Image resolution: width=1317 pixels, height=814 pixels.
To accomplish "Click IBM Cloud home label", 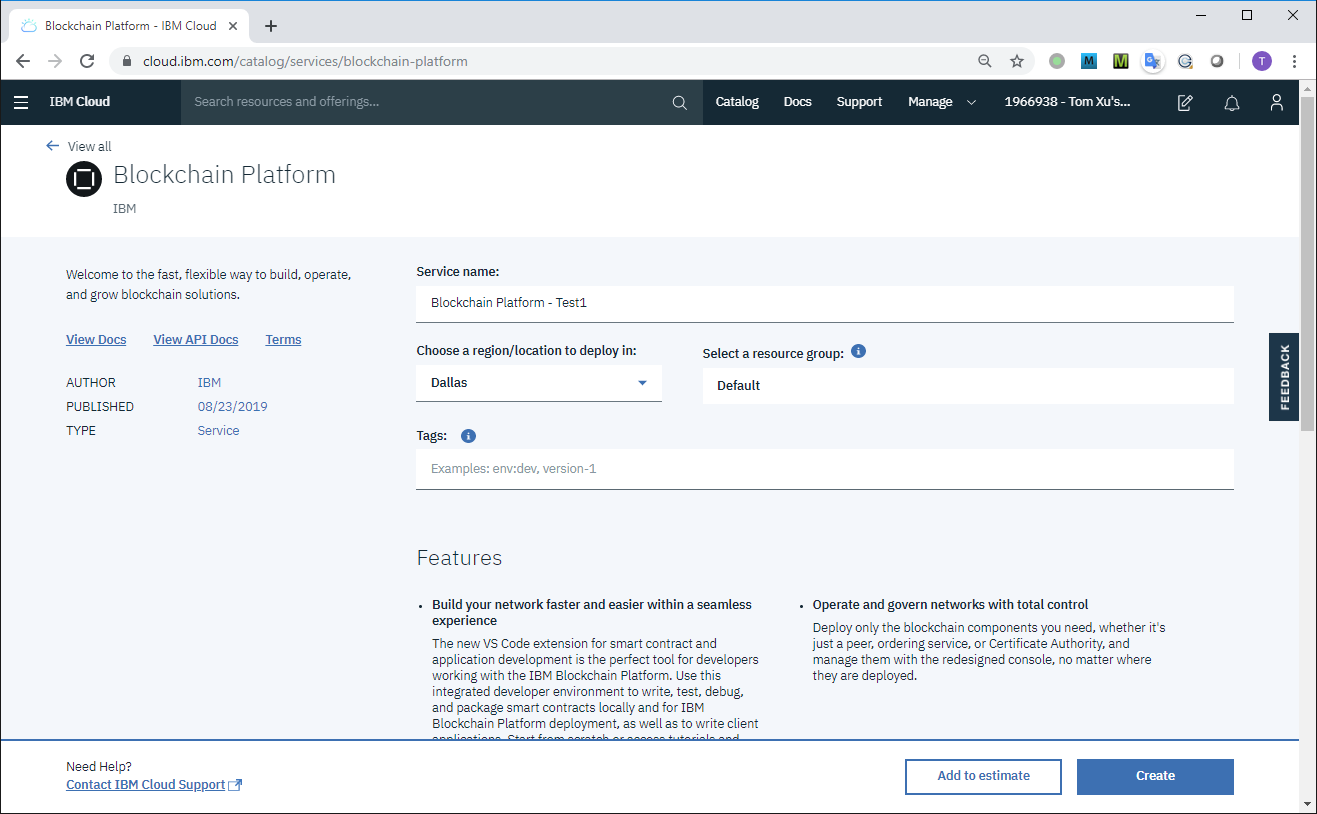I will [80, 102].
